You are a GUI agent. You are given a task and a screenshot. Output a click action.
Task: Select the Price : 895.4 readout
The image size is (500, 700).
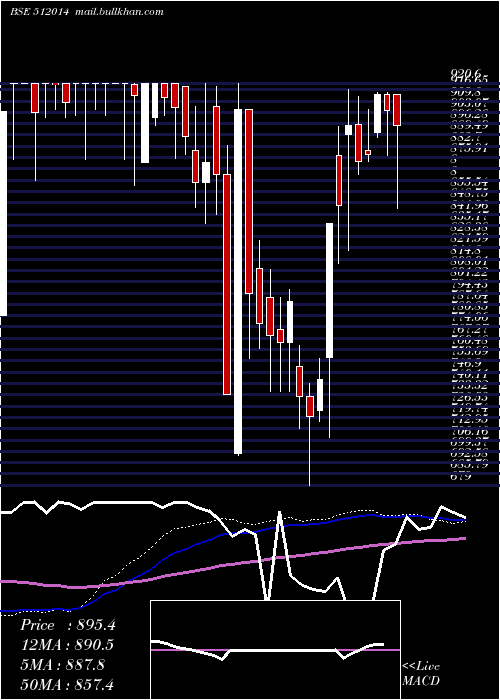point(67,625)
